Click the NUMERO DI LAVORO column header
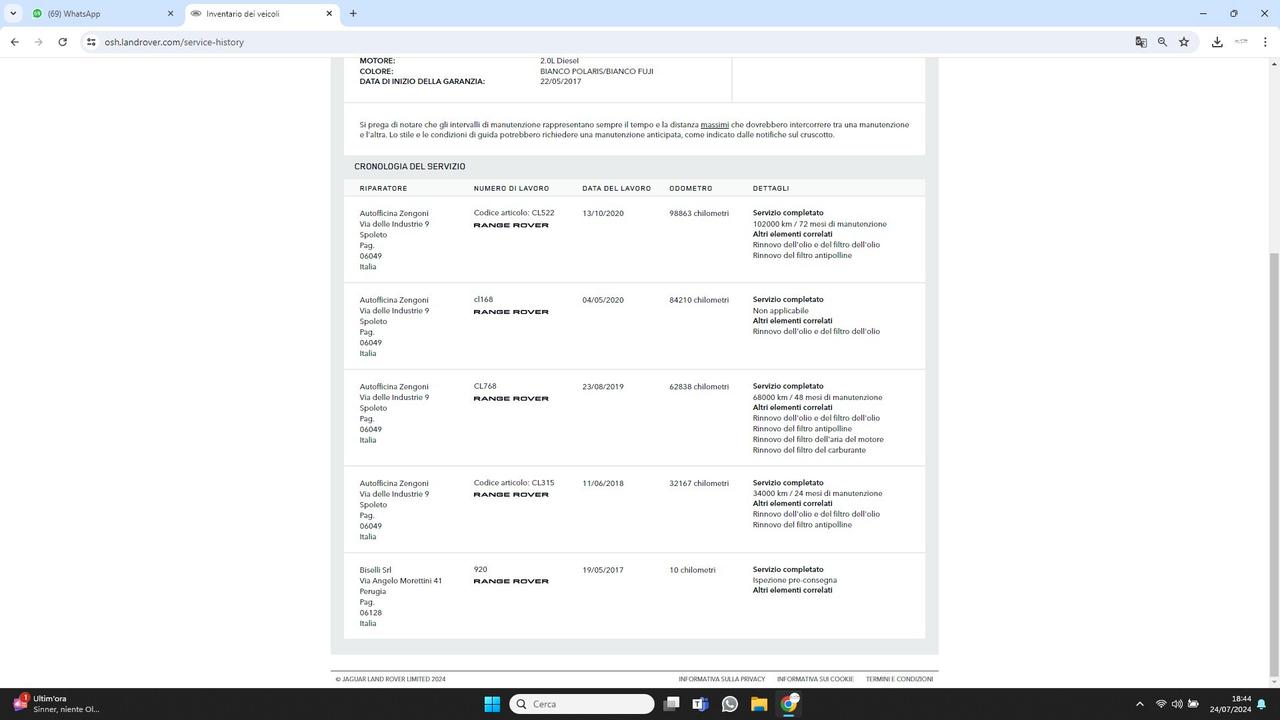Viewport: 1280px width, 720px height. (511, 188)
